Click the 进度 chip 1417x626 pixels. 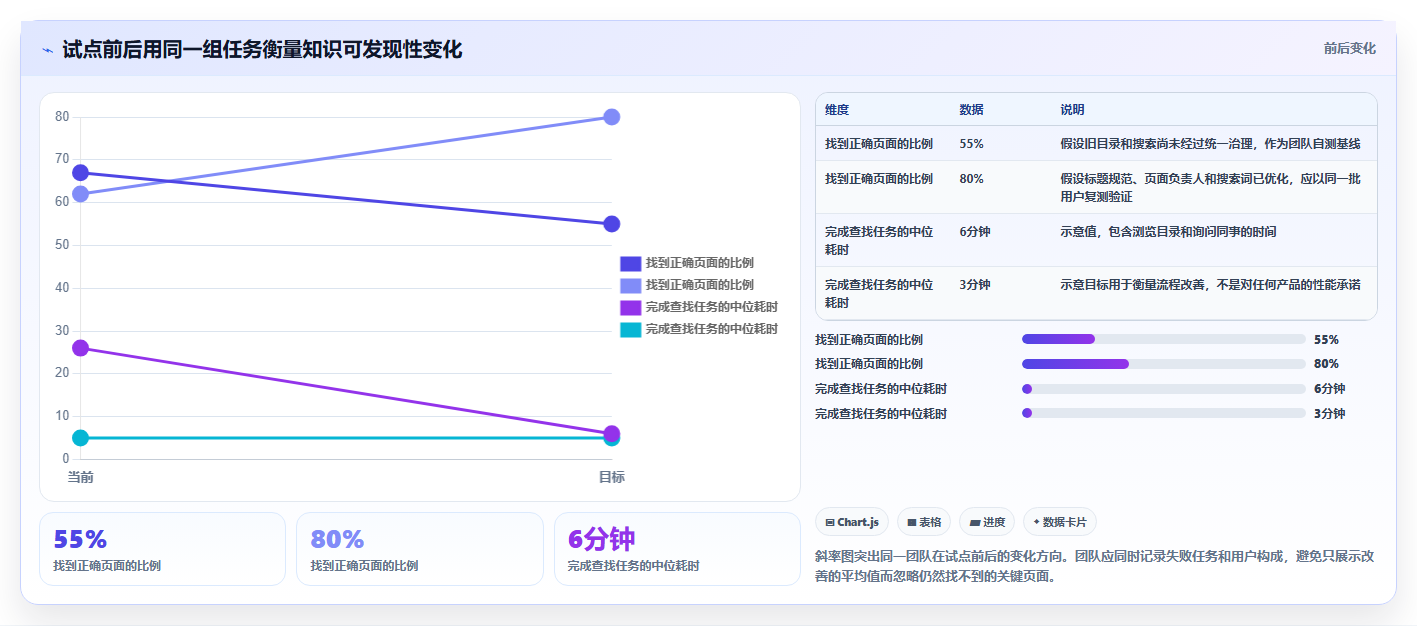tap(987, 522)
